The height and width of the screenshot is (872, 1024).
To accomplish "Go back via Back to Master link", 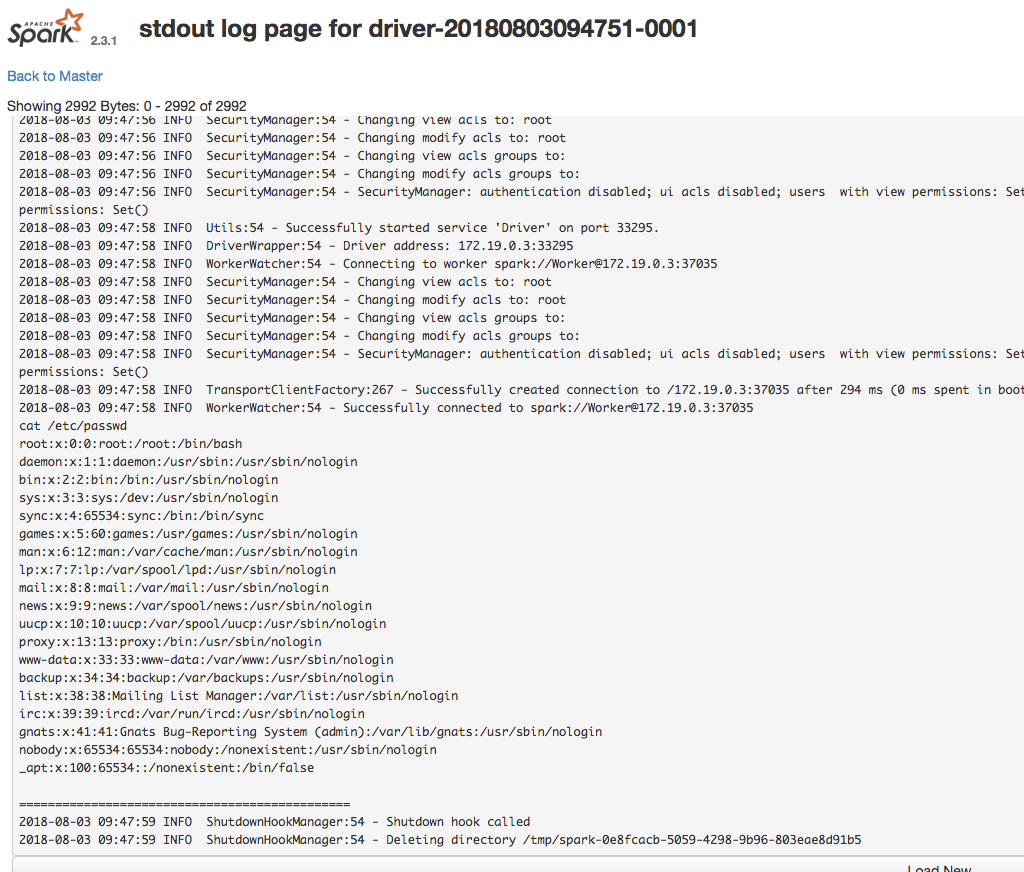I will (55, 76).
